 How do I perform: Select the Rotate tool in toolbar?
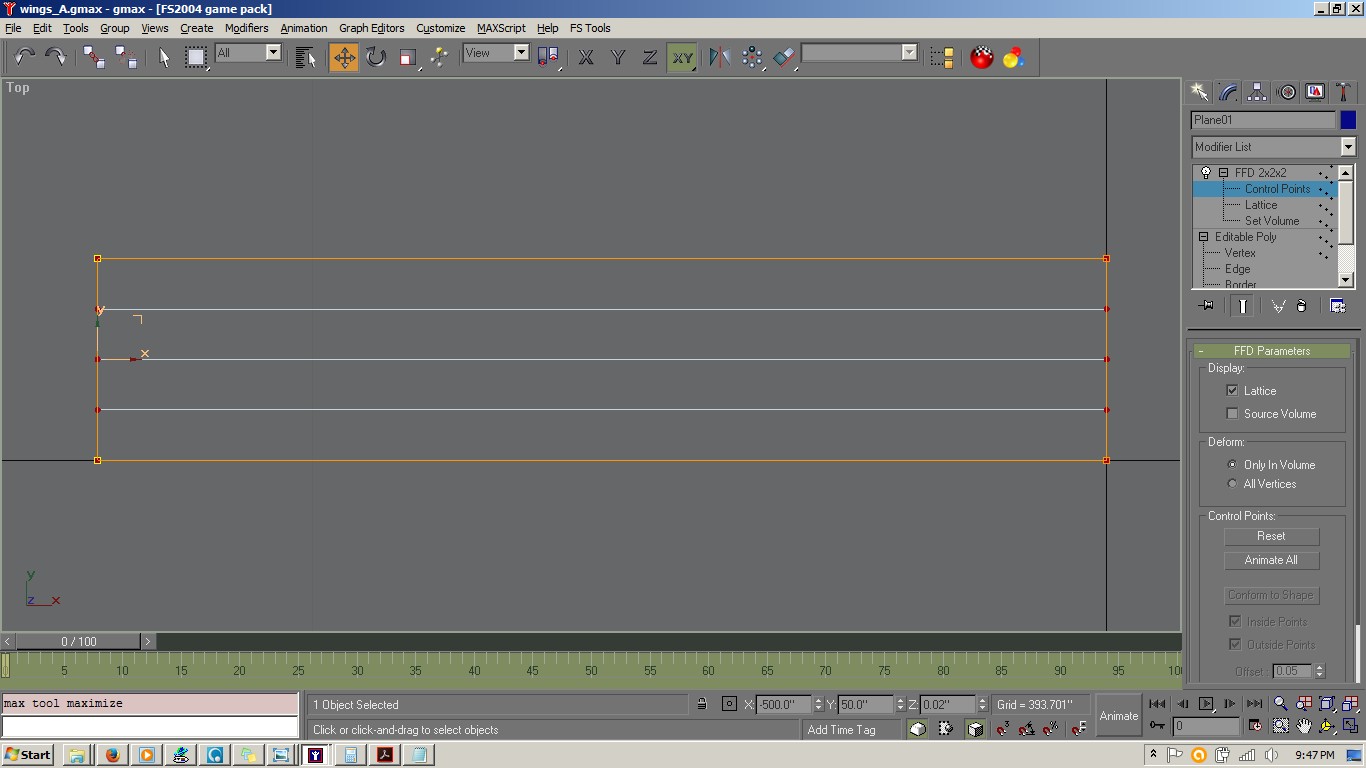tap(376, 57)
